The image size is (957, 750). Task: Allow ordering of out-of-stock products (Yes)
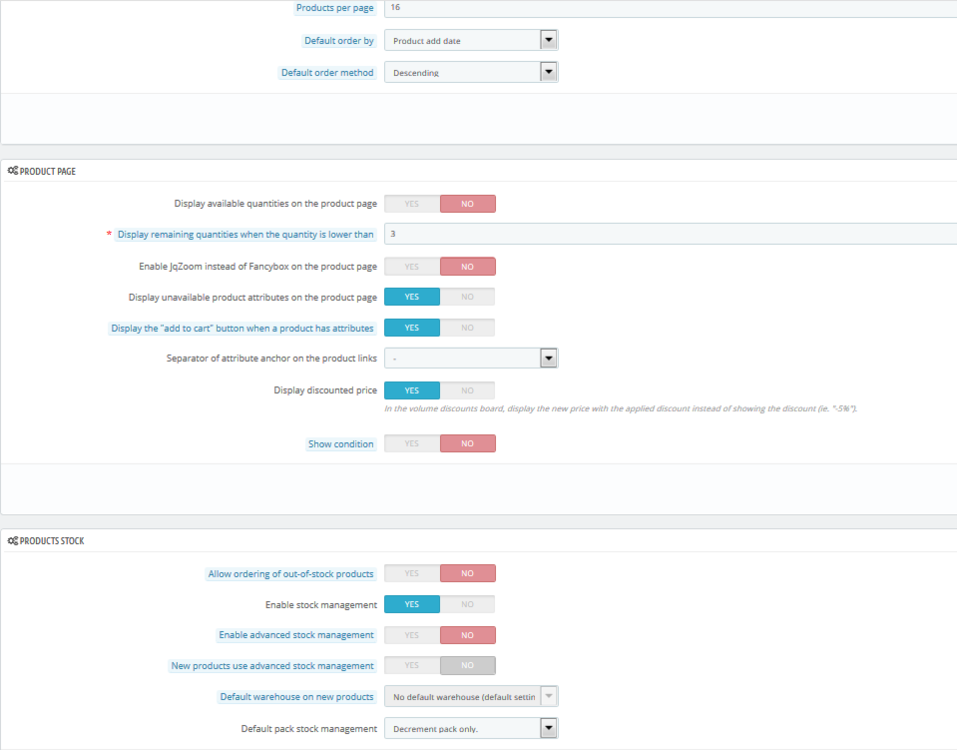point(412,574)
